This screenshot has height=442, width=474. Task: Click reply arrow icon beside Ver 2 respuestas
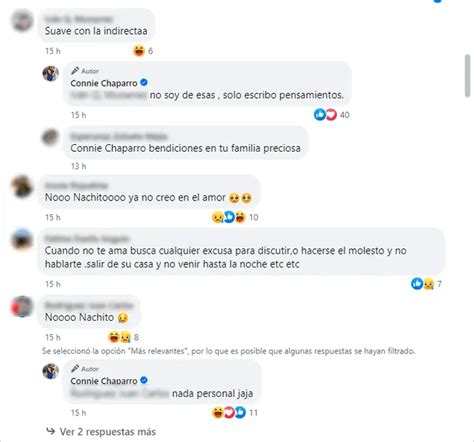tap(51, 431)
